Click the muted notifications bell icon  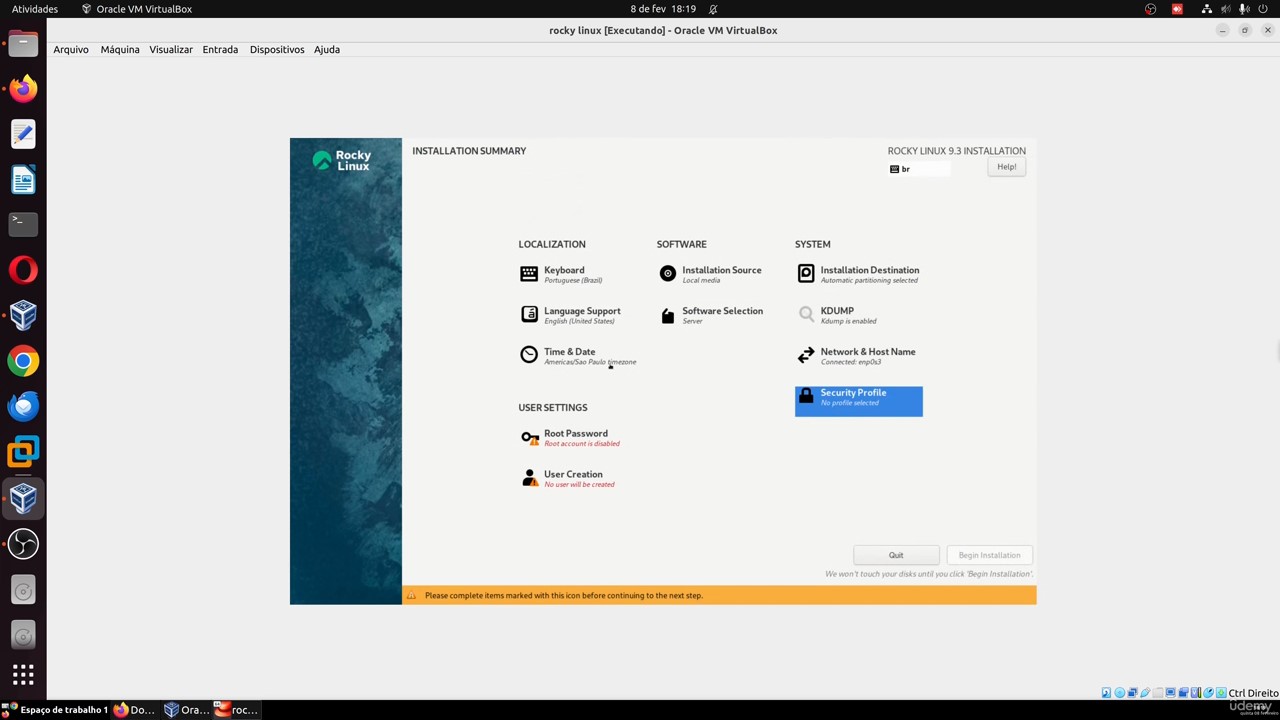[x=713, y=9]
